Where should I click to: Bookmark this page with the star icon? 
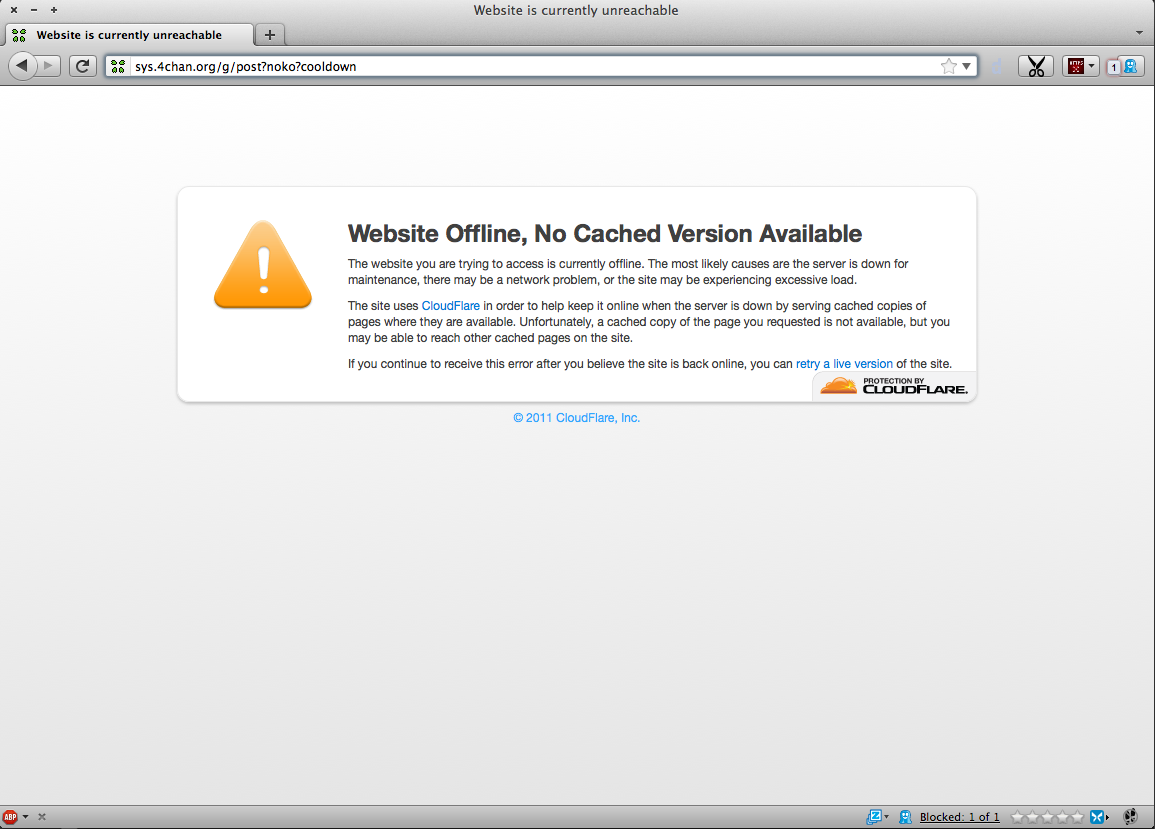[x=949, y=66]
